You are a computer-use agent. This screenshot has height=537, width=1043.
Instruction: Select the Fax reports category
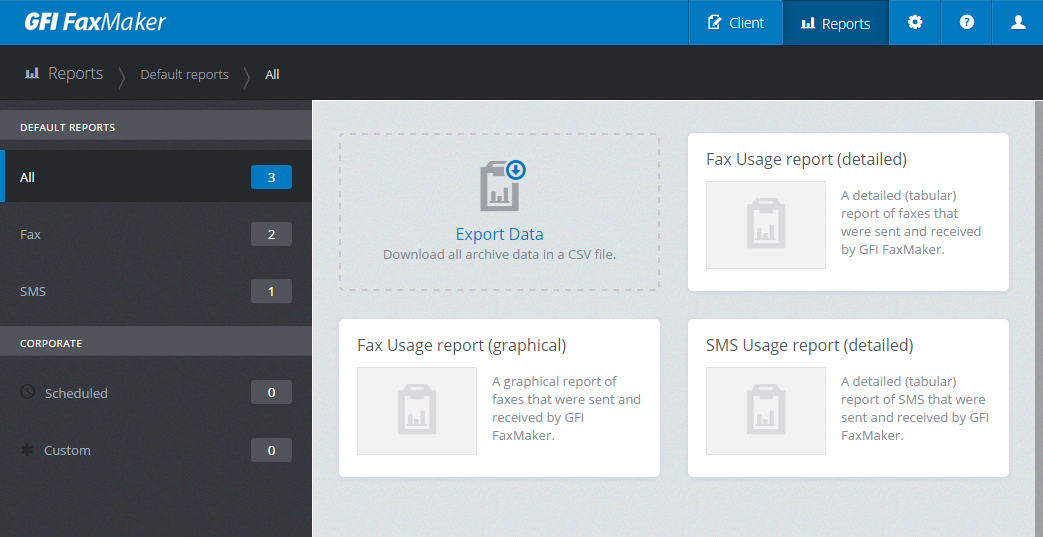tap(156, 234)
